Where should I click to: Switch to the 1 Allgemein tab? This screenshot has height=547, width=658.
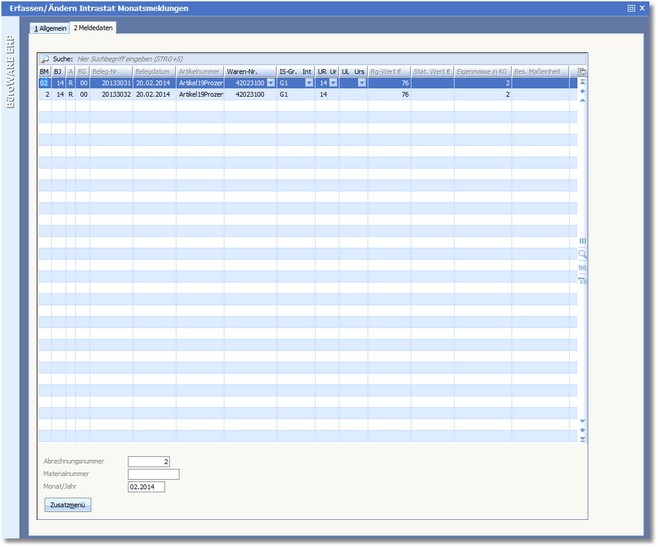(x=51, y=28)
